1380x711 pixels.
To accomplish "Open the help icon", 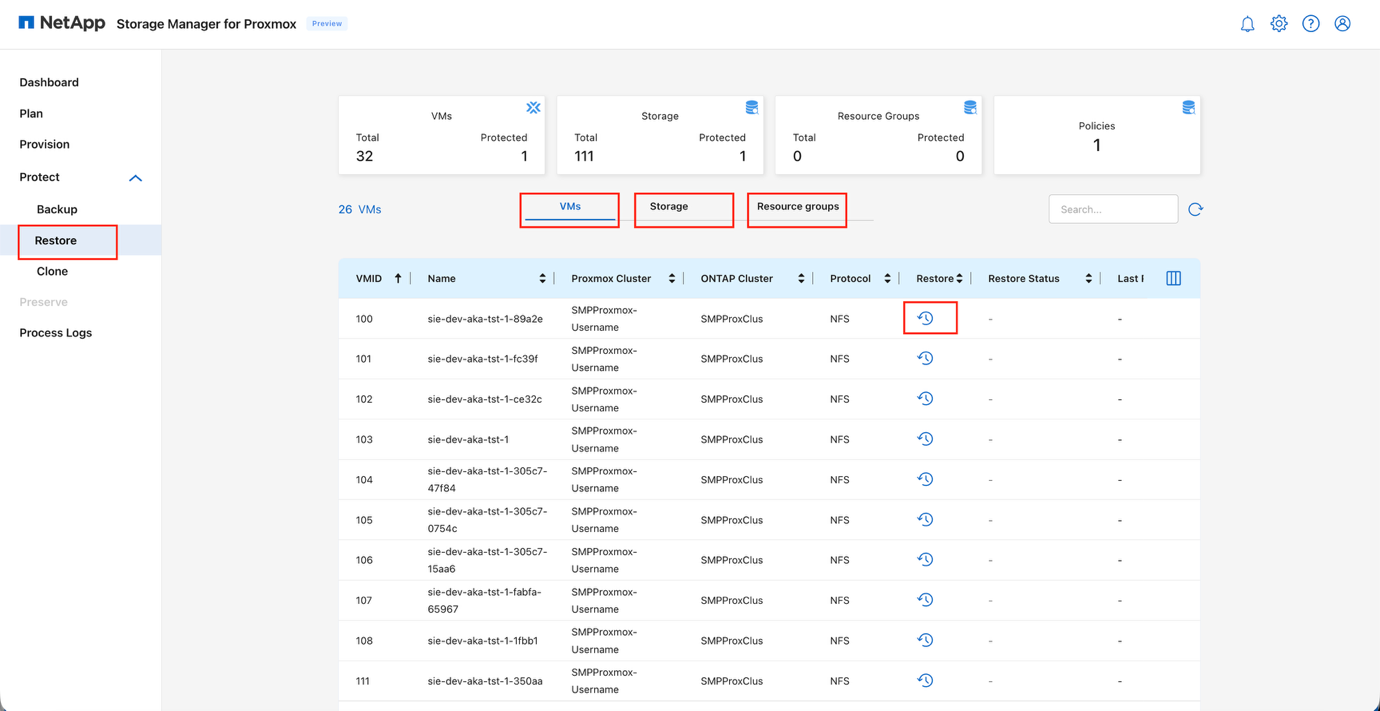I will [x=1311, y=23].
